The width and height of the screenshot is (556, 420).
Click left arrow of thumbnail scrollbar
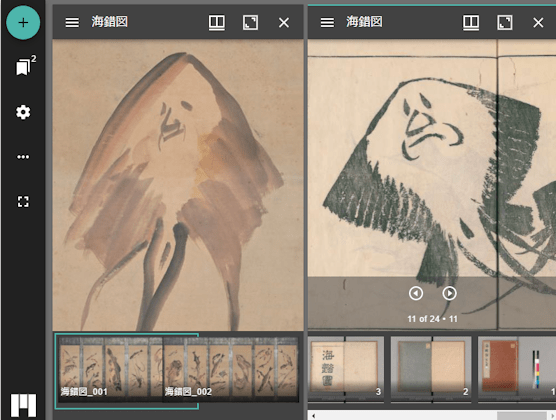click(313, 416)
